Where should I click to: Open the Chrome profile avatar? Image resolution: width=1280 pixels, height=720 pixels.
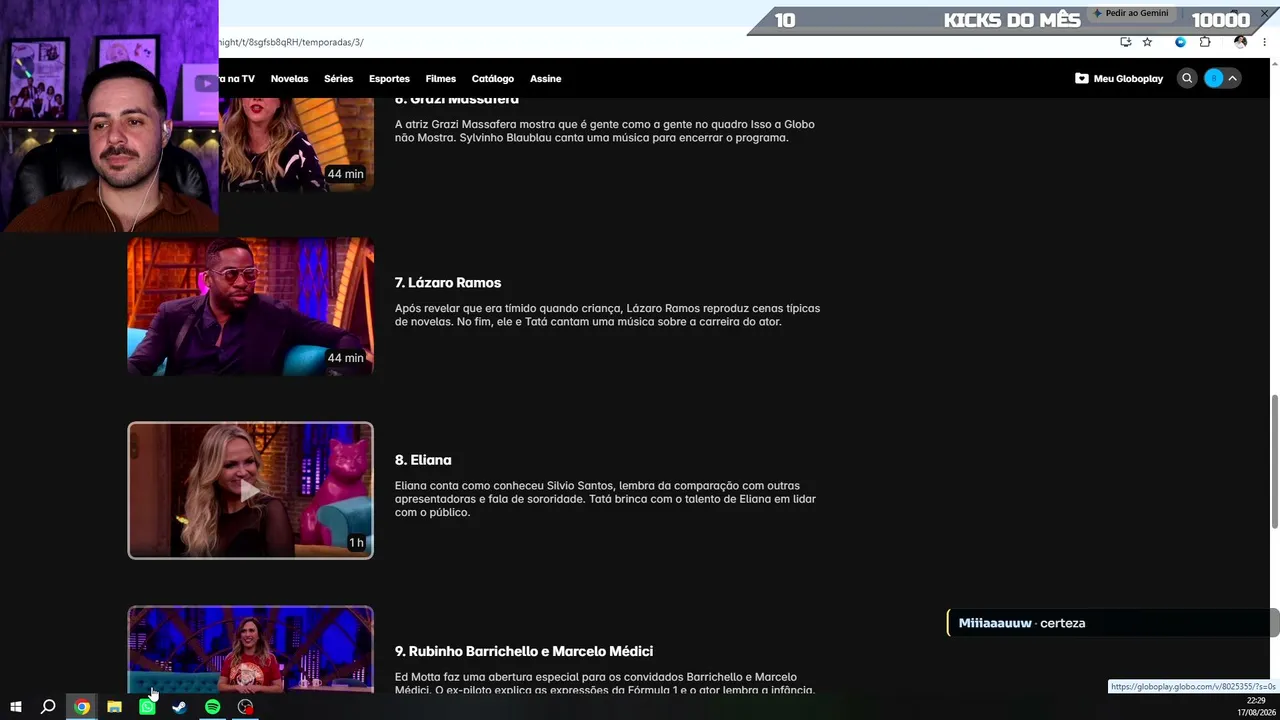[1241, 42]
